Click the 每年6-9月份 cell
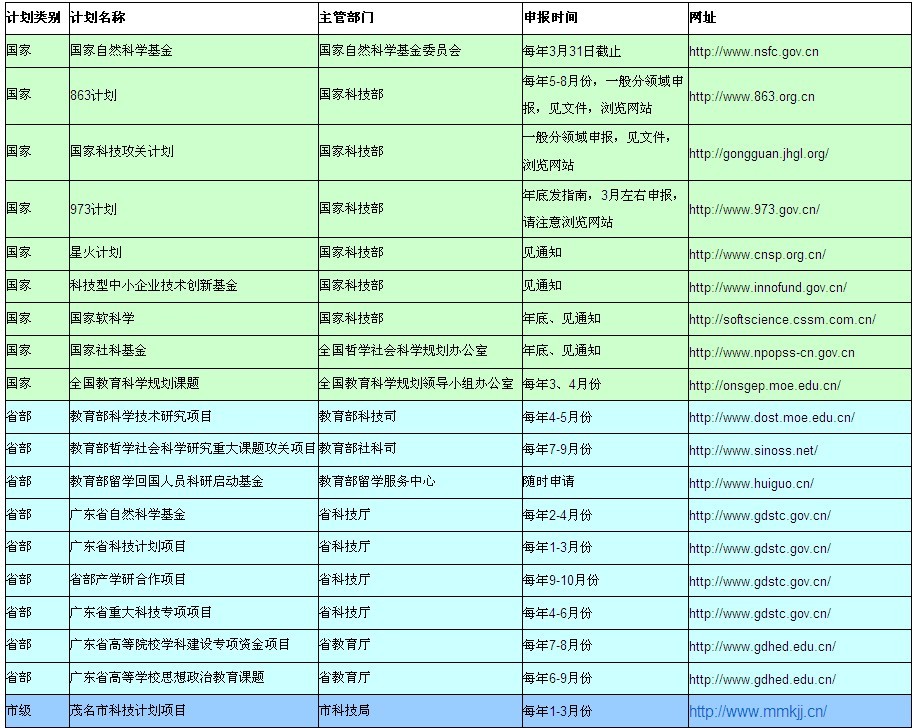This screenshot has height=728, width=912. [x=605, y=678]
